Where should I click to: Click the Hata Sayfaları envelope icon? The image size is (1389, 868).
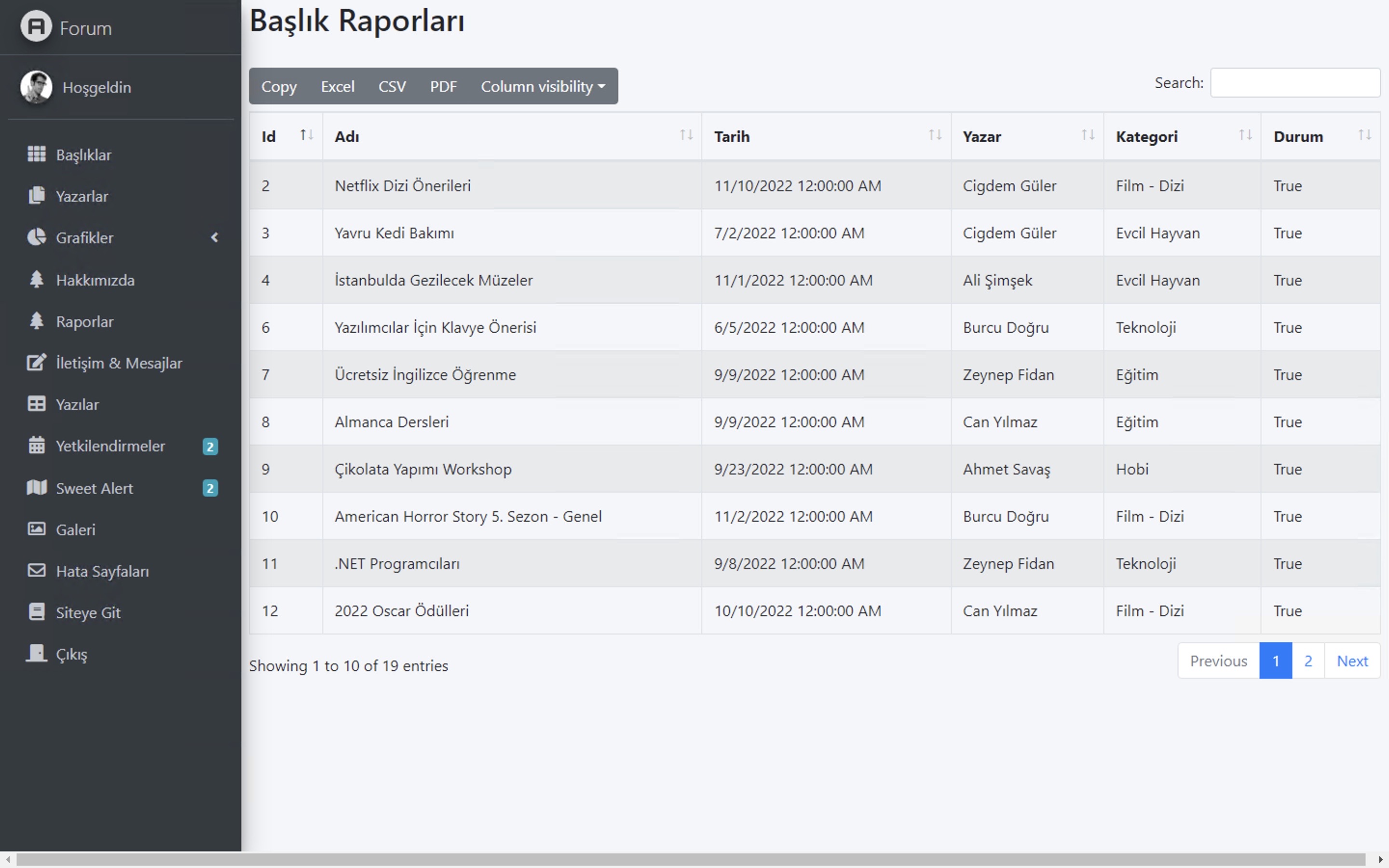click(36, 570)
